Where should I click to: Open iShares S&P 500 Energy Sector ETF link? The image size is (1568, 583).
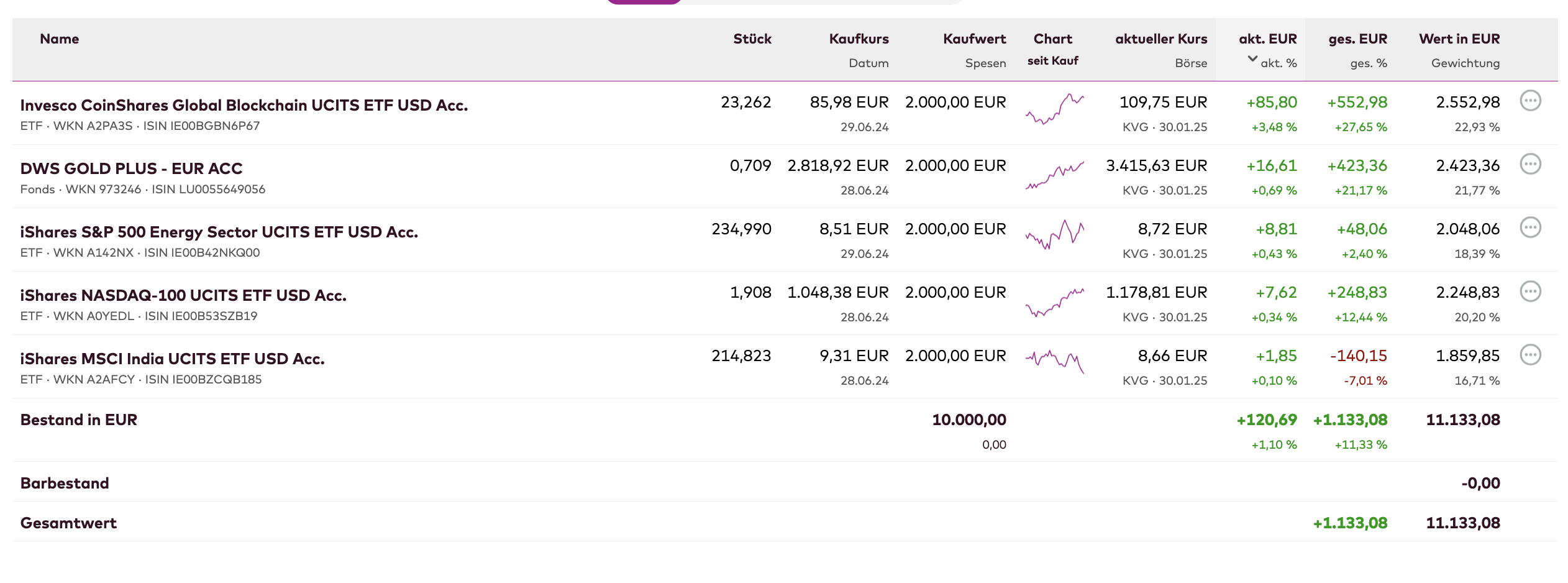click(219, 232)
